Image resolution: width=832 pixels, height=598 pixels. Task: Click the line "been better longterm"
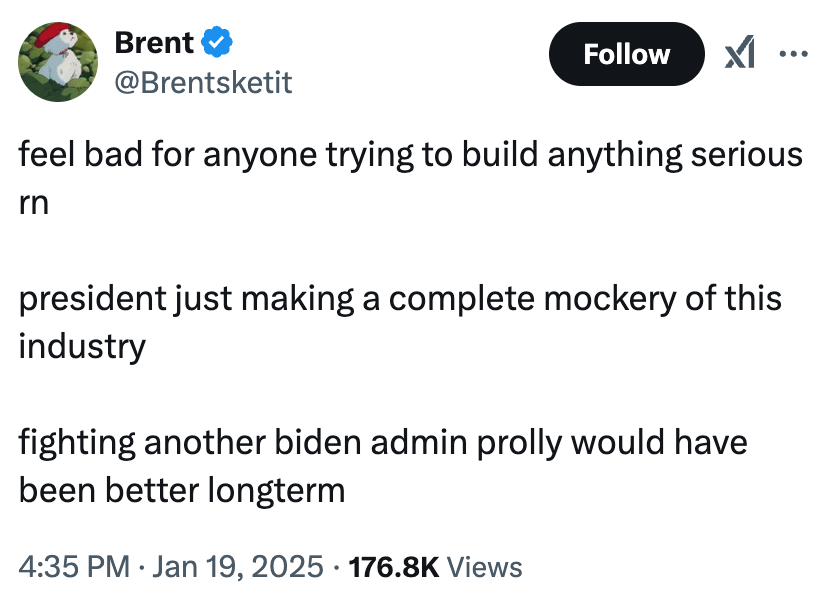tap(181, 490)
